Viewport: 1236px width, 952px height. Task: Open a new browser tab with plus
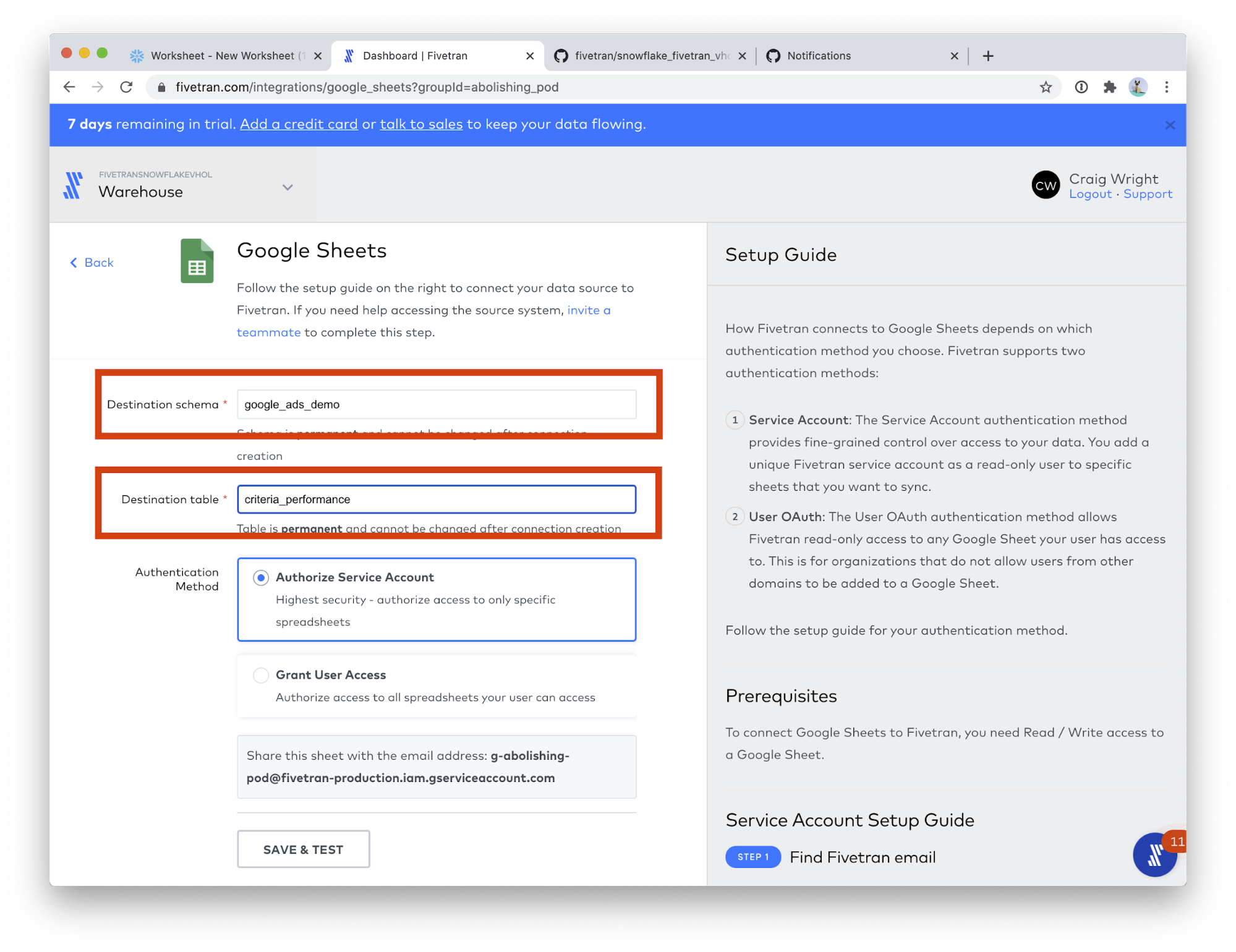point(988,56)
